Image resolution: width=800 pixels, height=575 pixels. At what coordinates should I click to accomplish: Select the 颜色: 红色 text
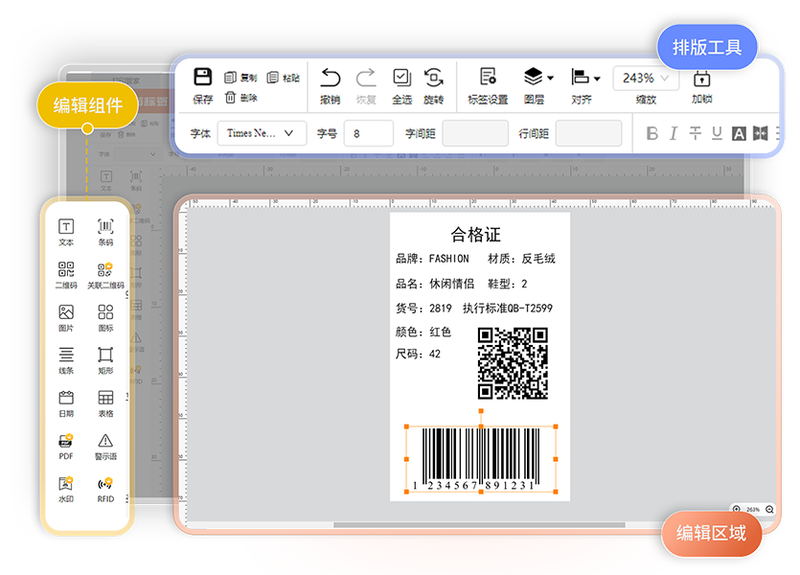423,332
